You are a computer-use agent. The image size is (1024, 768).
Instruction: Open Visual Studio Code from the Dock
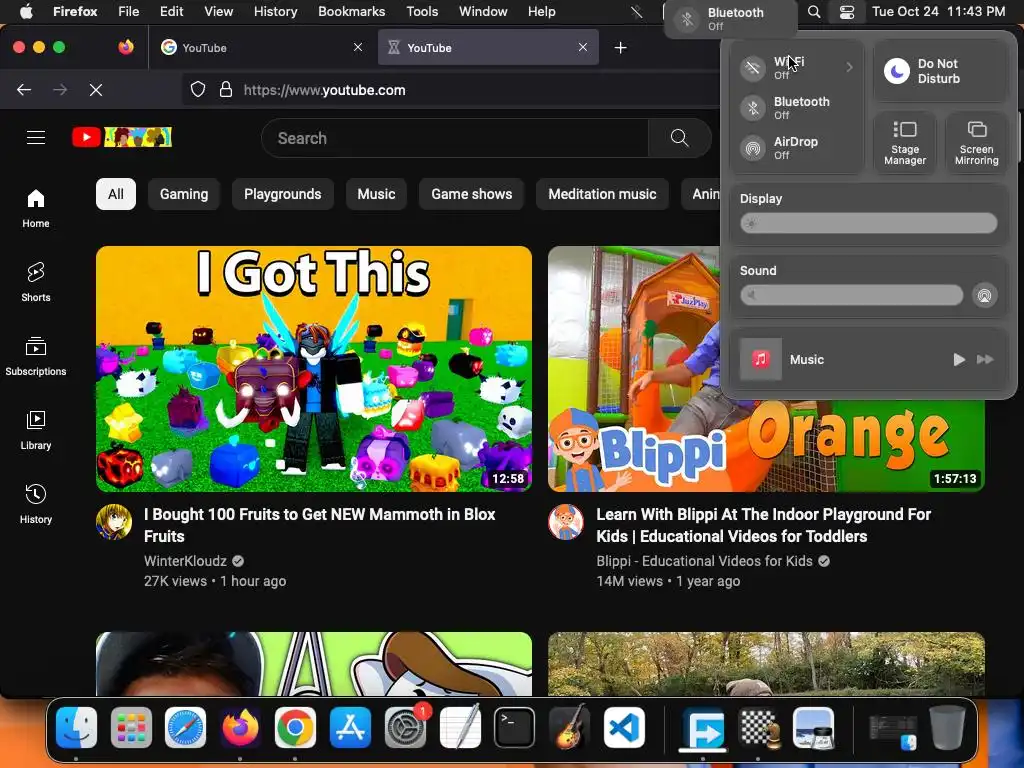pos(624,727)
